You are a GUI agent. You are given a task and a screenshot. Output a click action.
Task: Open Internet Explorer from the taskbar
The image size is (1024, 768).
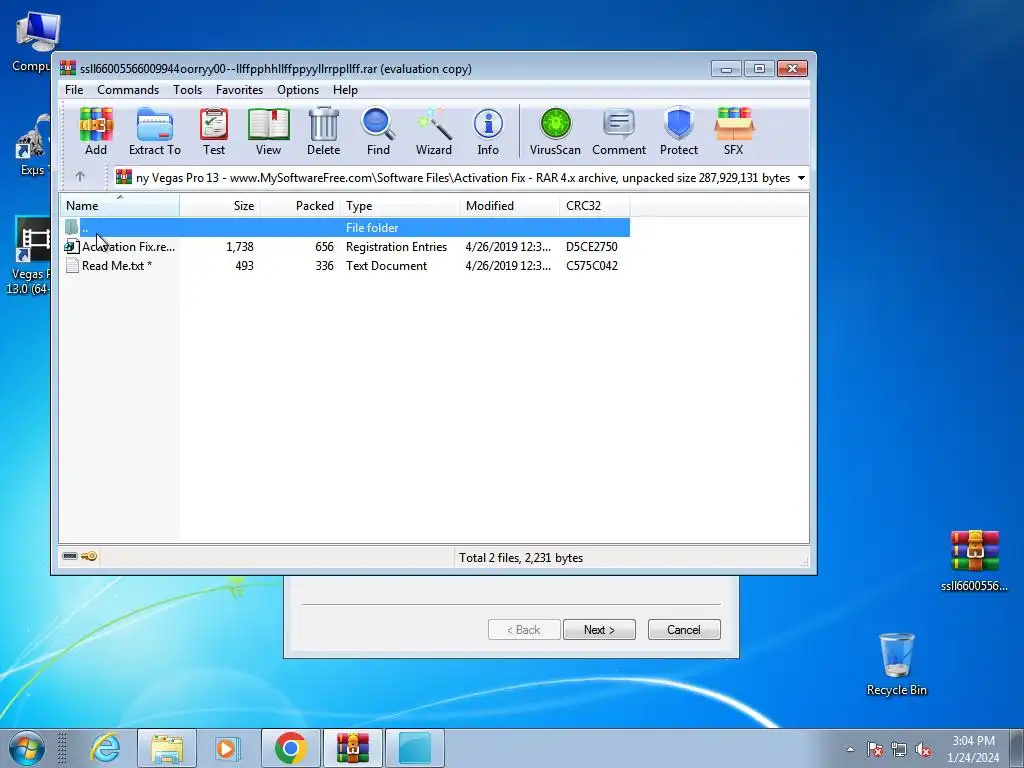click(x=105, y=748)
